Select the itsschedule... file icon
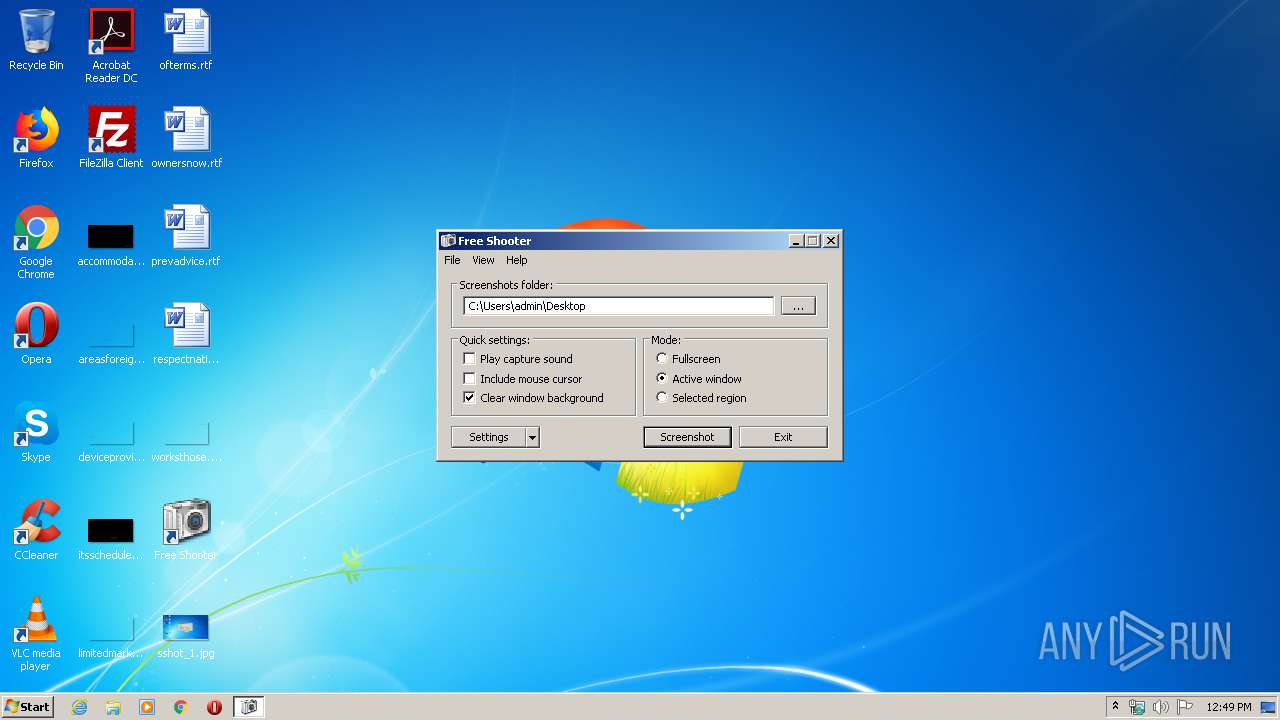 111,538
